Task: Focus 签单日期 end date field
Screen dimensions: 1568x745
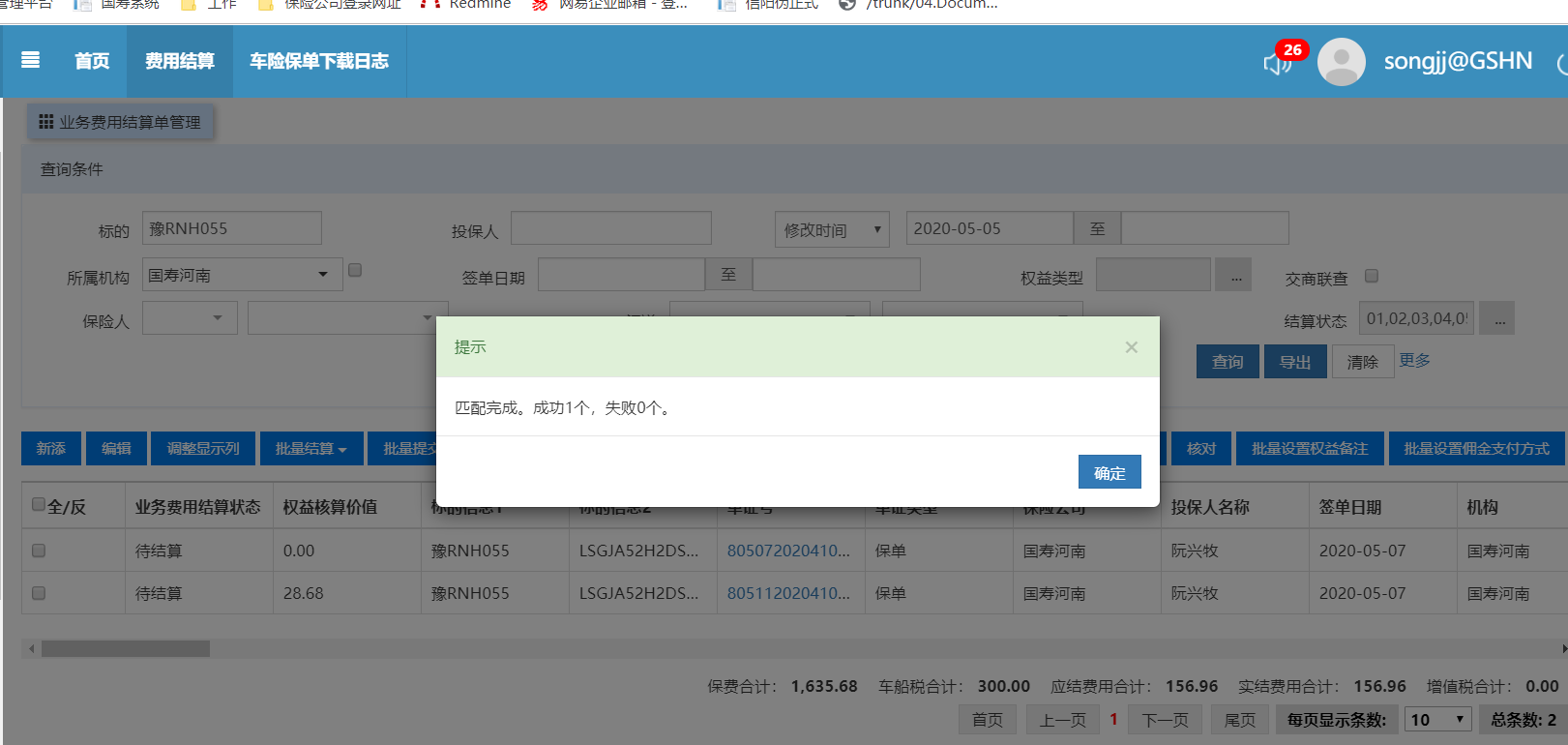Action: pos(837,275)
